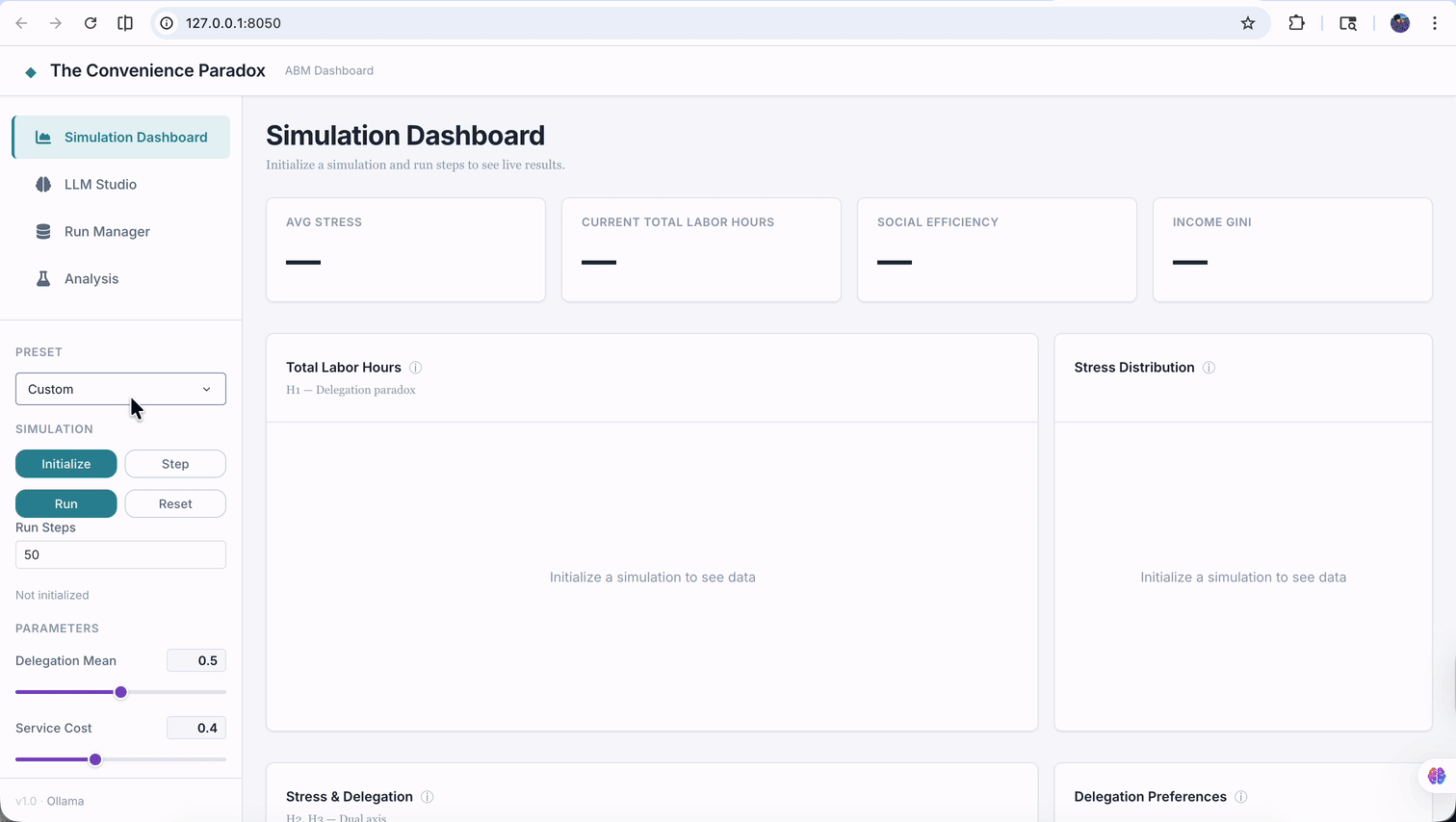Click the chart icon beside Simulation Dashboard
This screenshot has height=822, width=1456.
(43, 137)
